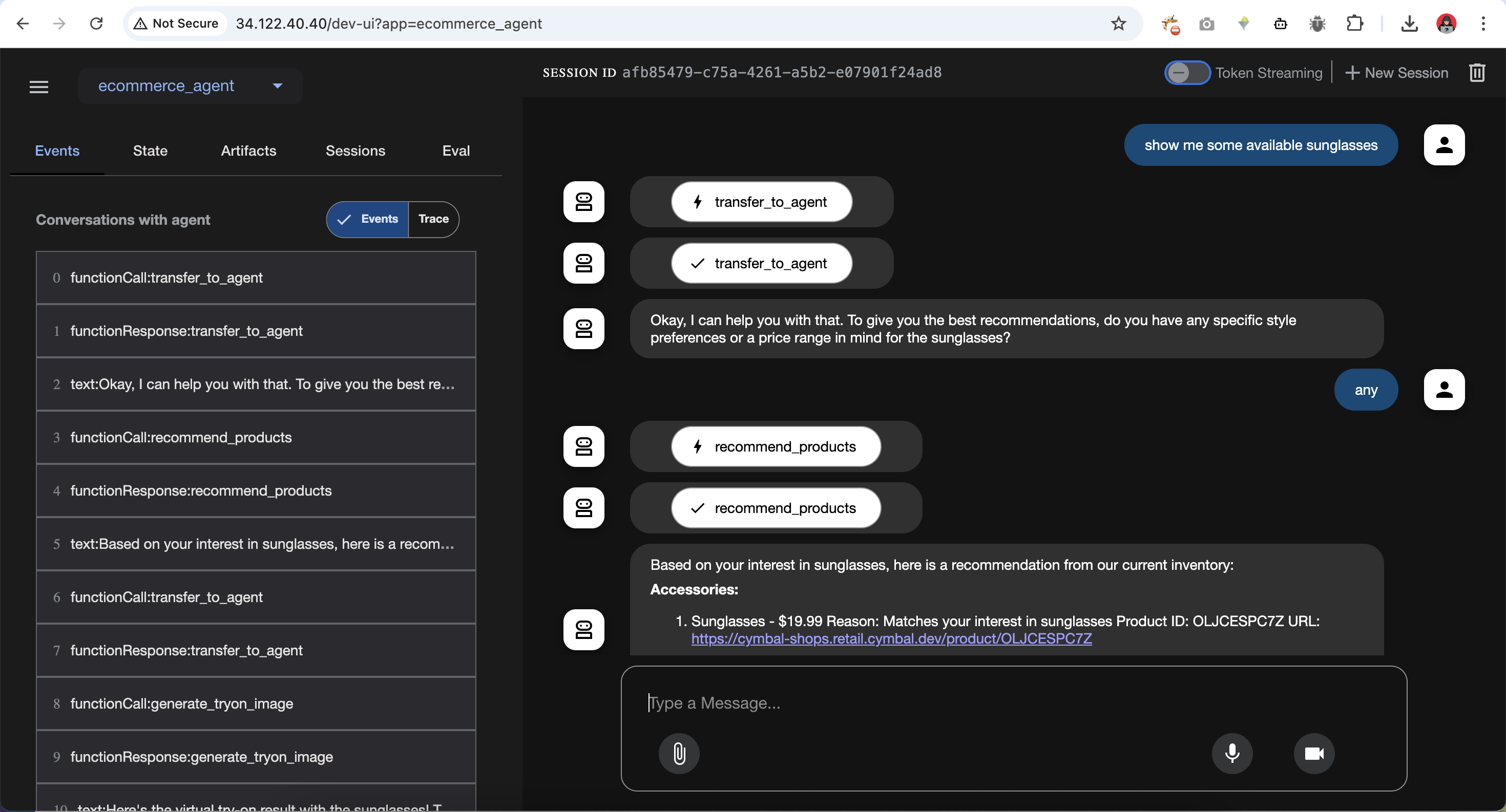Open the browser extensions puzzle icon

pyautogui.click(x=1354, y=24)
